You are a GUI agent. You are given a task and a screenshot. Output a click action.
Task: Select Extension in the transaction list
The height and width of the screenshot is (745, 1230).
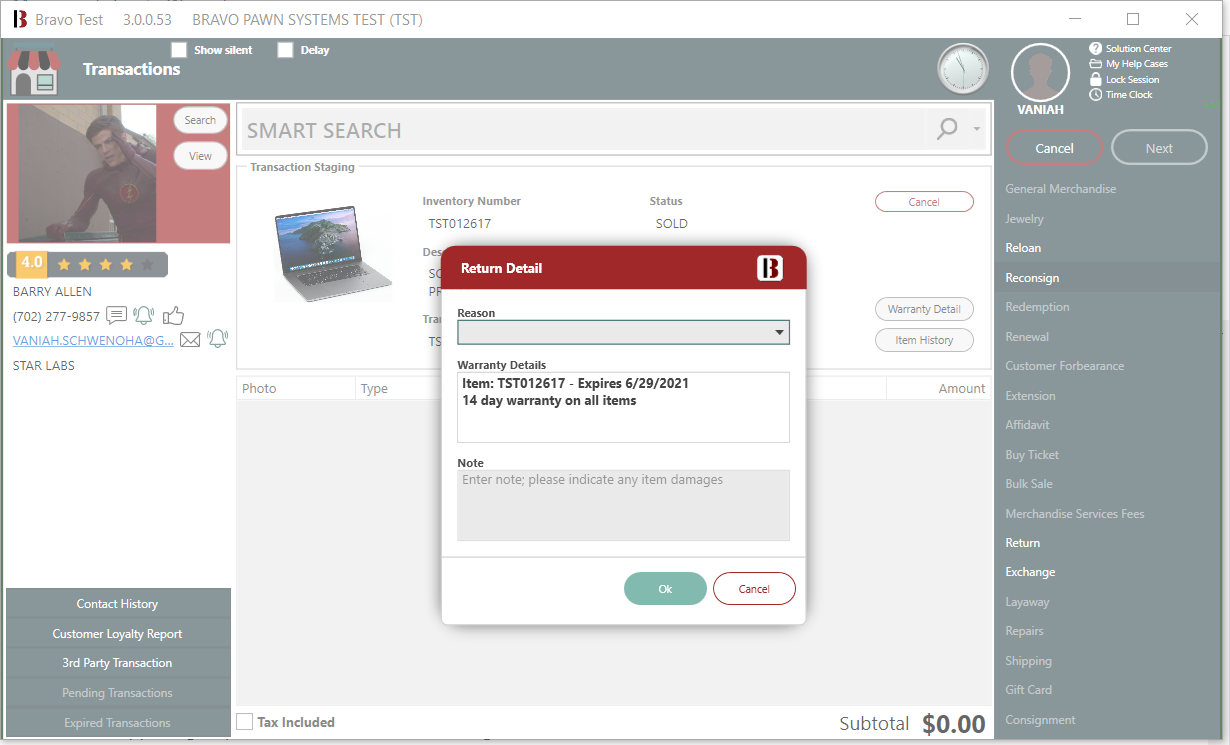(1030, 396)
